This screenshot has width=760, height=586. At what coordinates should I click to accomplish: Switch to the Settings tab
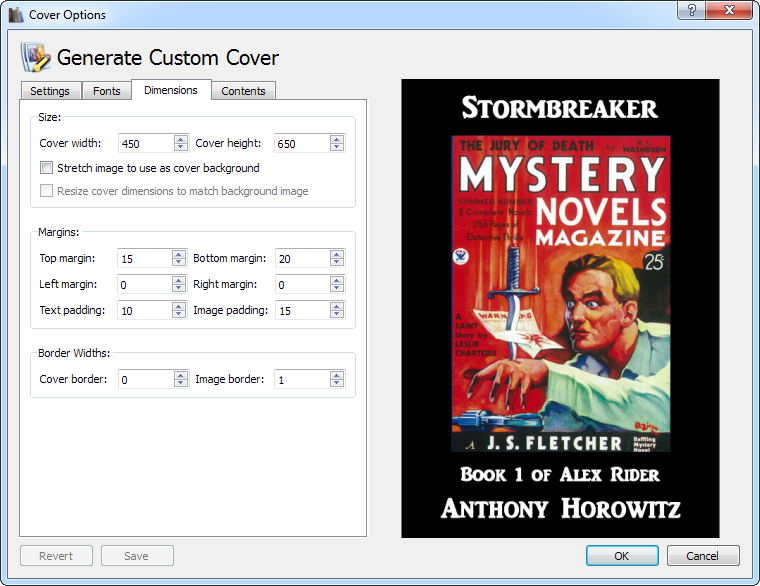(50, 91)
